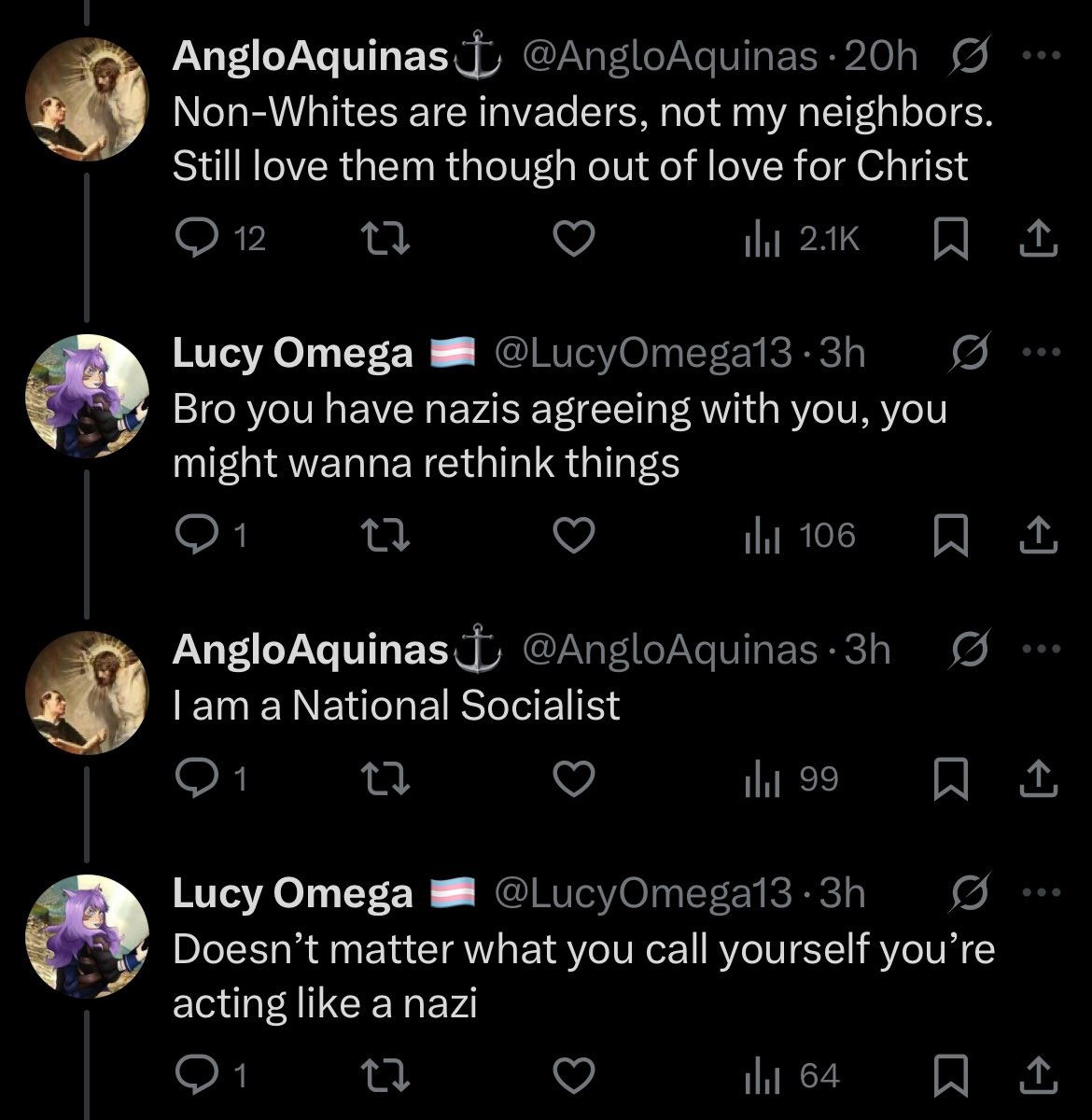Open @AngloAquinas handle on third tweet
Viewport: 1092px width, 1120px height.
tap(670, 651)
